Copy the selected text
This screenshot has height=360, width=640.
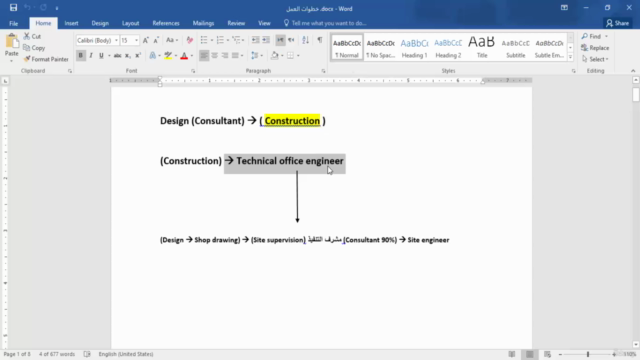34,48
